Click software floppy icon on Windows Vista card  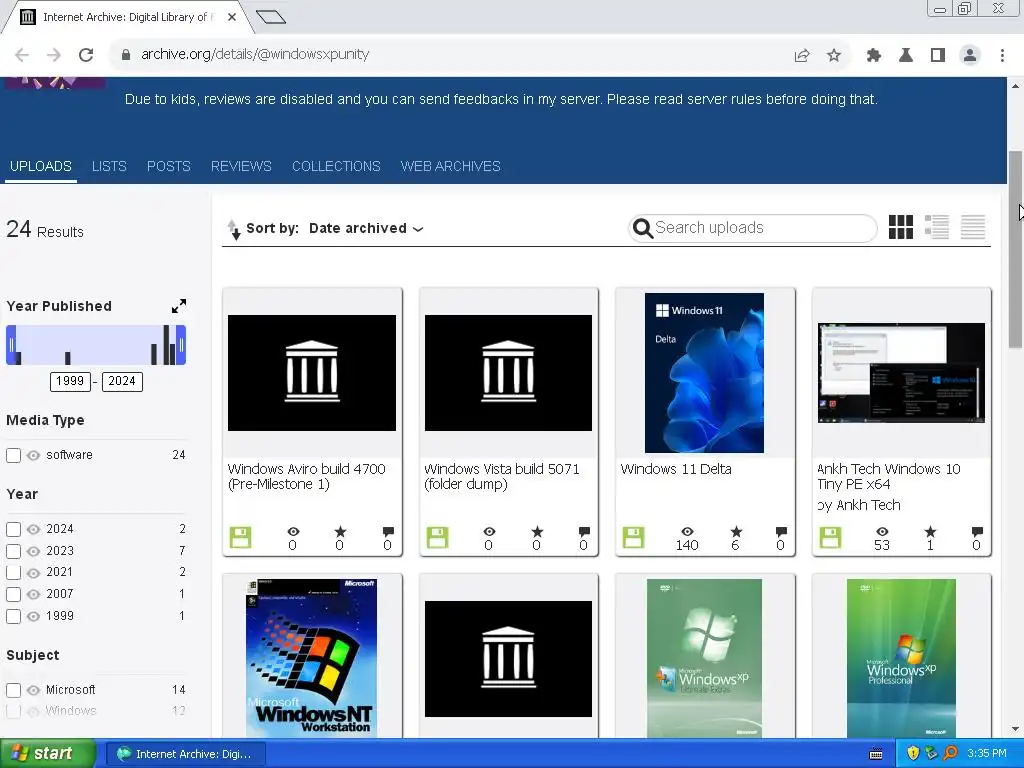pyautogui.click(x=438, y=537)
